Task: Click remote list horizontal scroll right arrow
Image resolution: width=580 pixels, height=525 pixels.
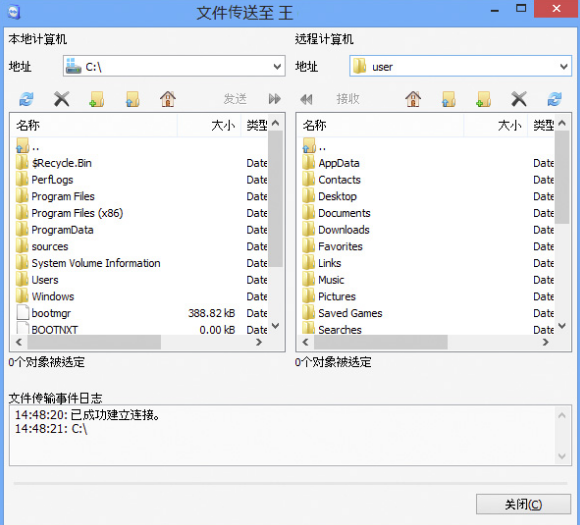Action: [546, 342]
